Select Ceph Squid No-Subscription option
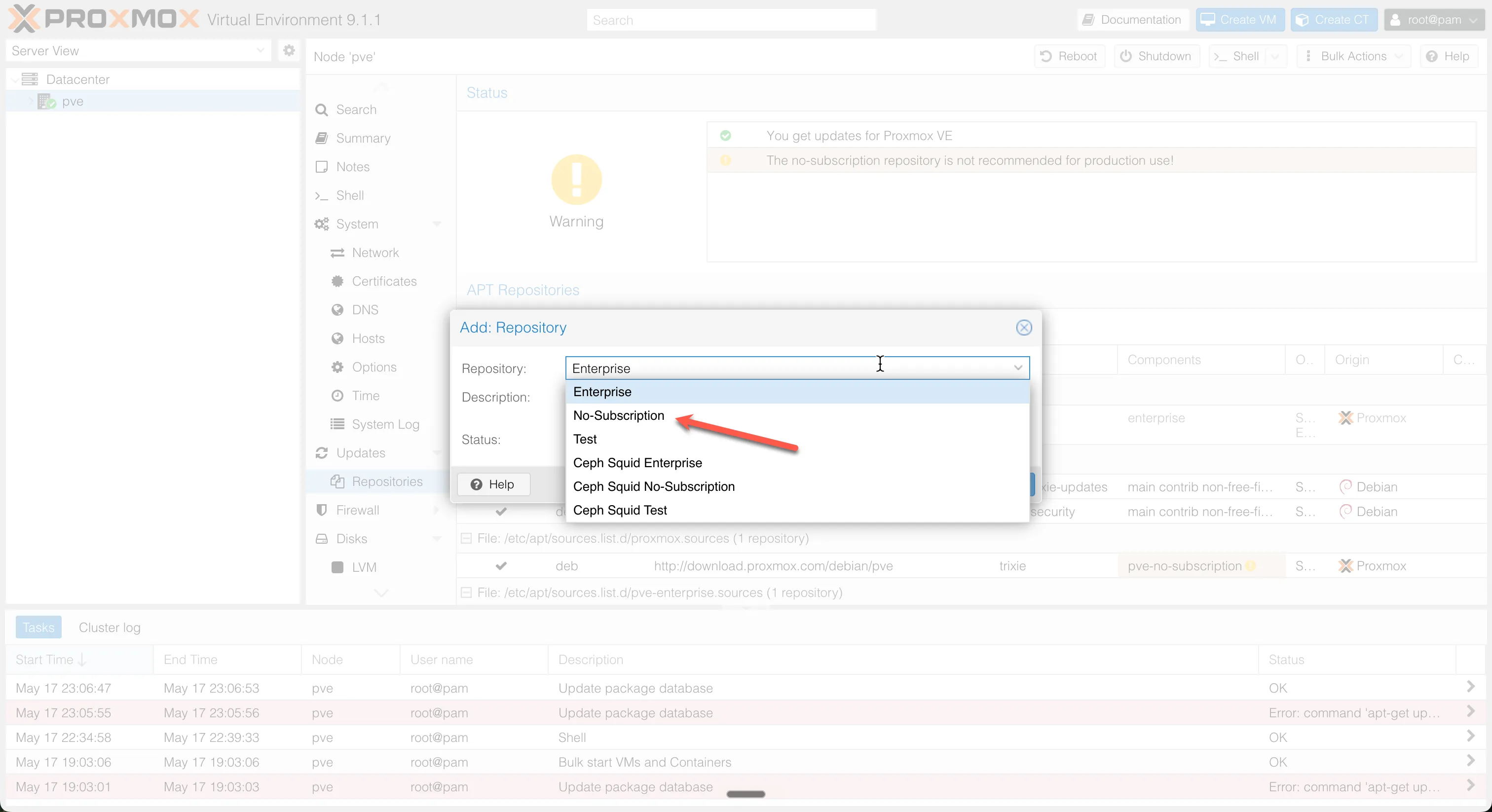This screenshot has height=812, width=1492. tap(797, 486)
